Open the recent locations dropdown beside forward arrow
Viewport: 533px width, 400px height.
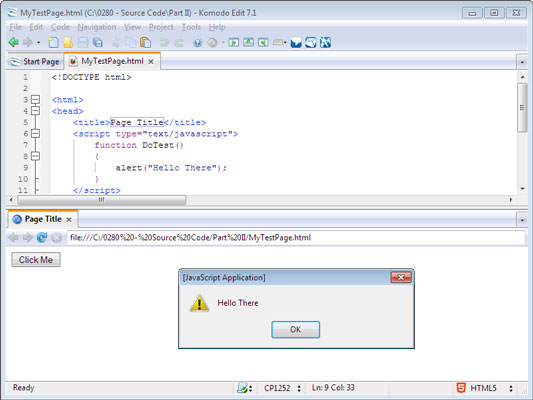point(39,43)
